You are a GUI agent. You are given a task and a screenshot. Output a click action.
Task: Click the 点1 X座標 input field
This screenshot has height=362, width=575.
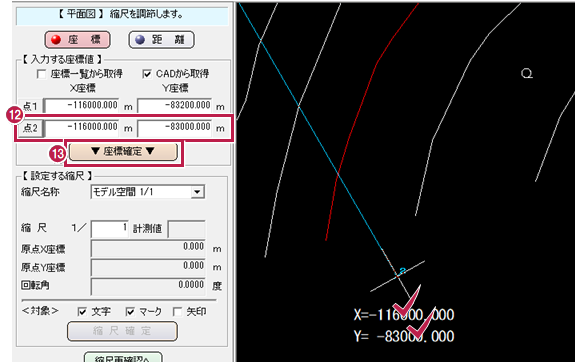pos(81,106)
